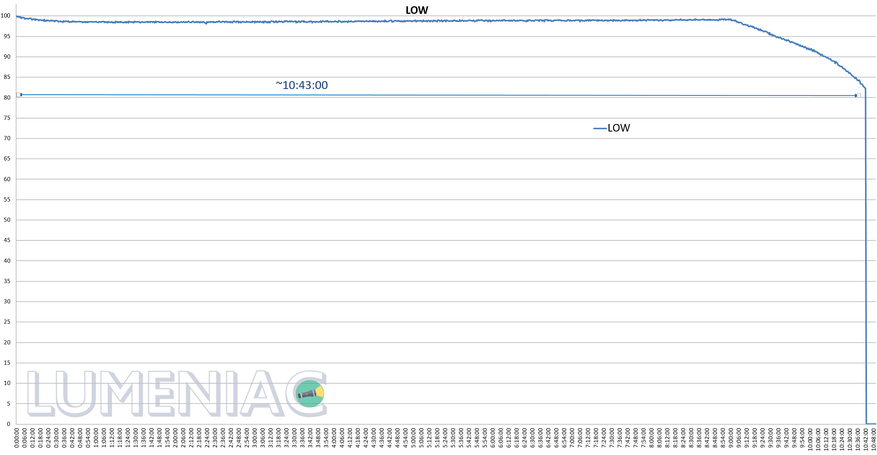Click y-axis label 50

7,220
